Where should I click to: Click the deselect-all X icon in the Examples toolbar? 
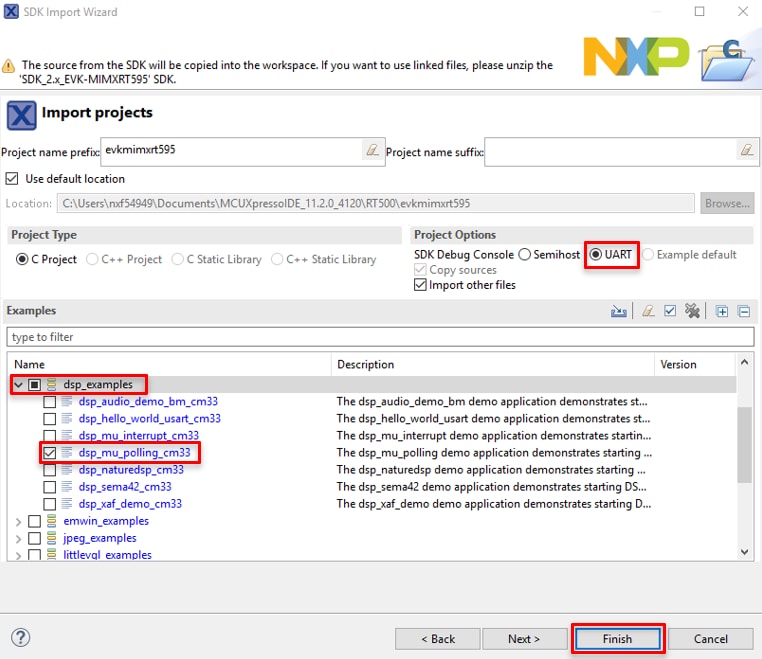click(692, 311)
